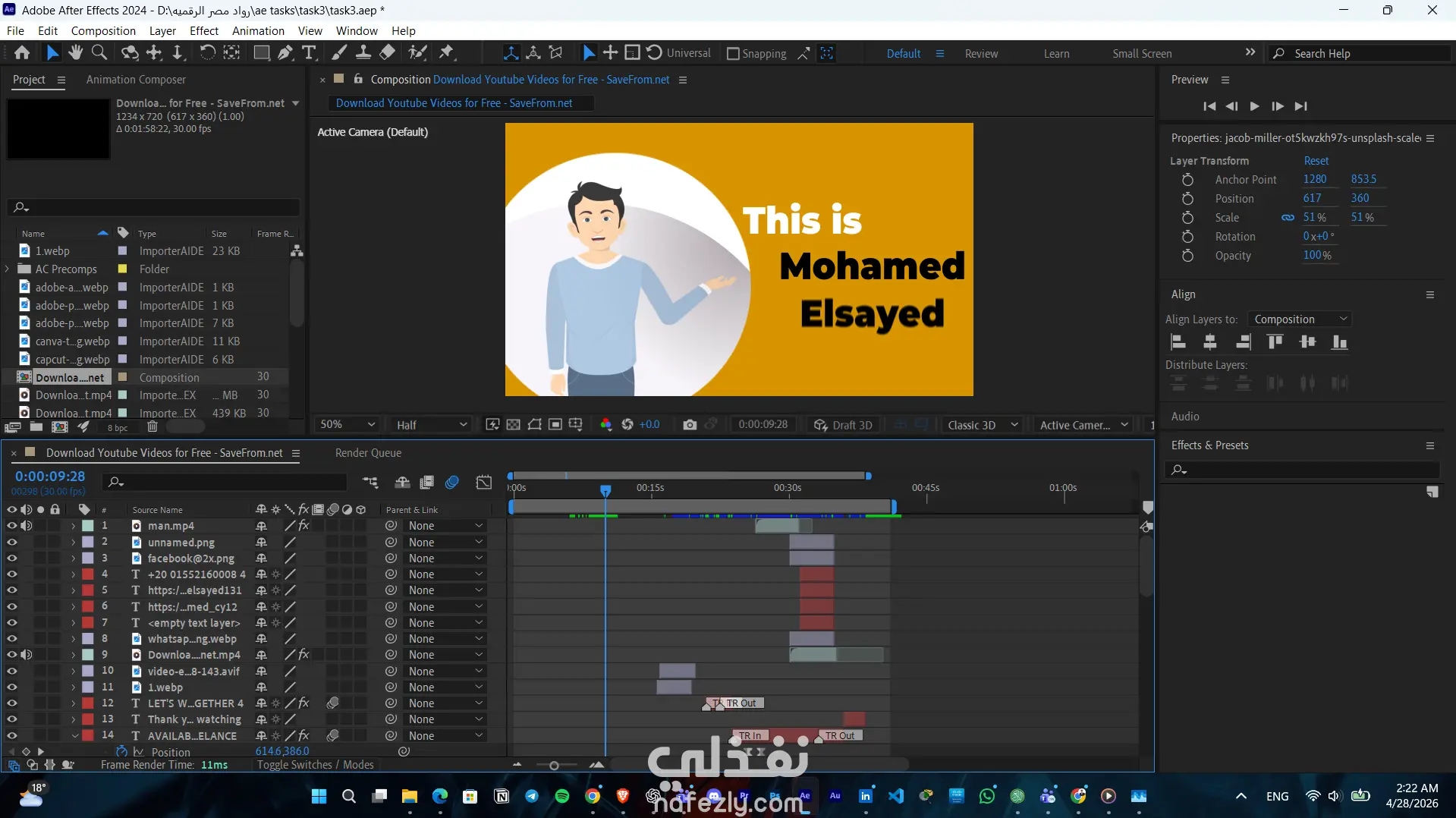Select the Rectangle shape tool

261,52
